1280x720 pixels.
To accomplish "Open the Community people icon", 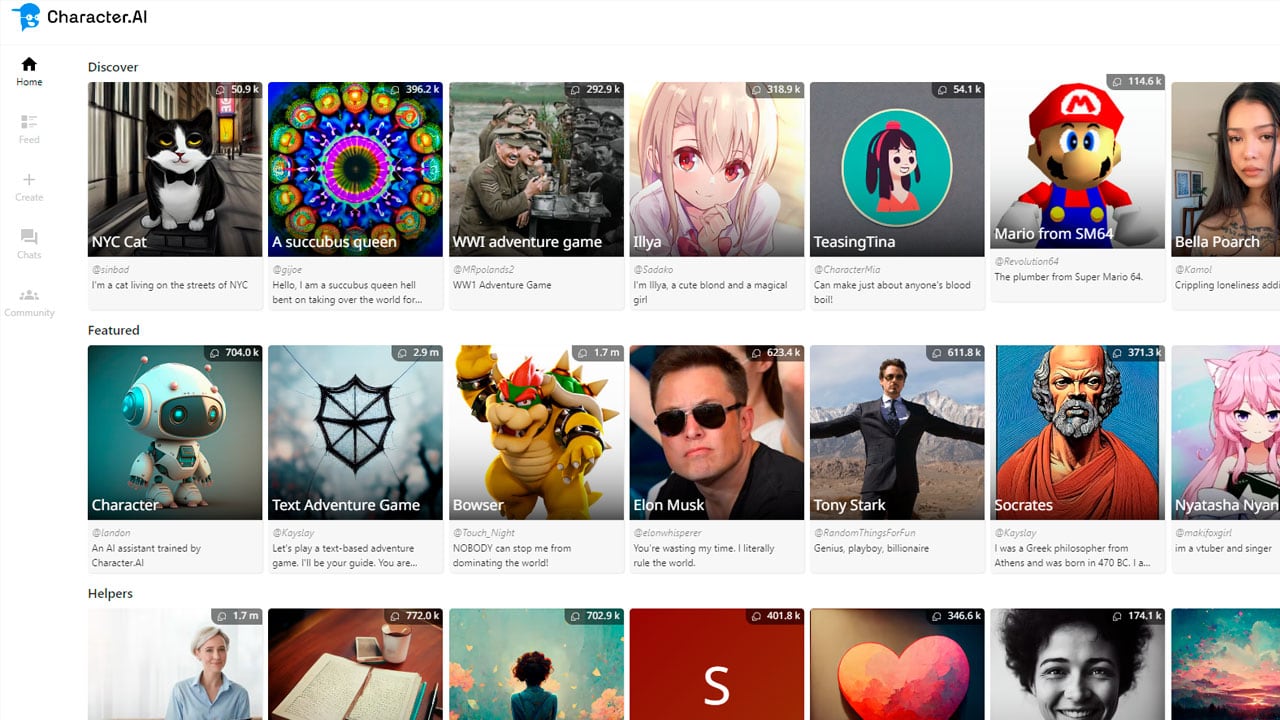I will point(29,295).
